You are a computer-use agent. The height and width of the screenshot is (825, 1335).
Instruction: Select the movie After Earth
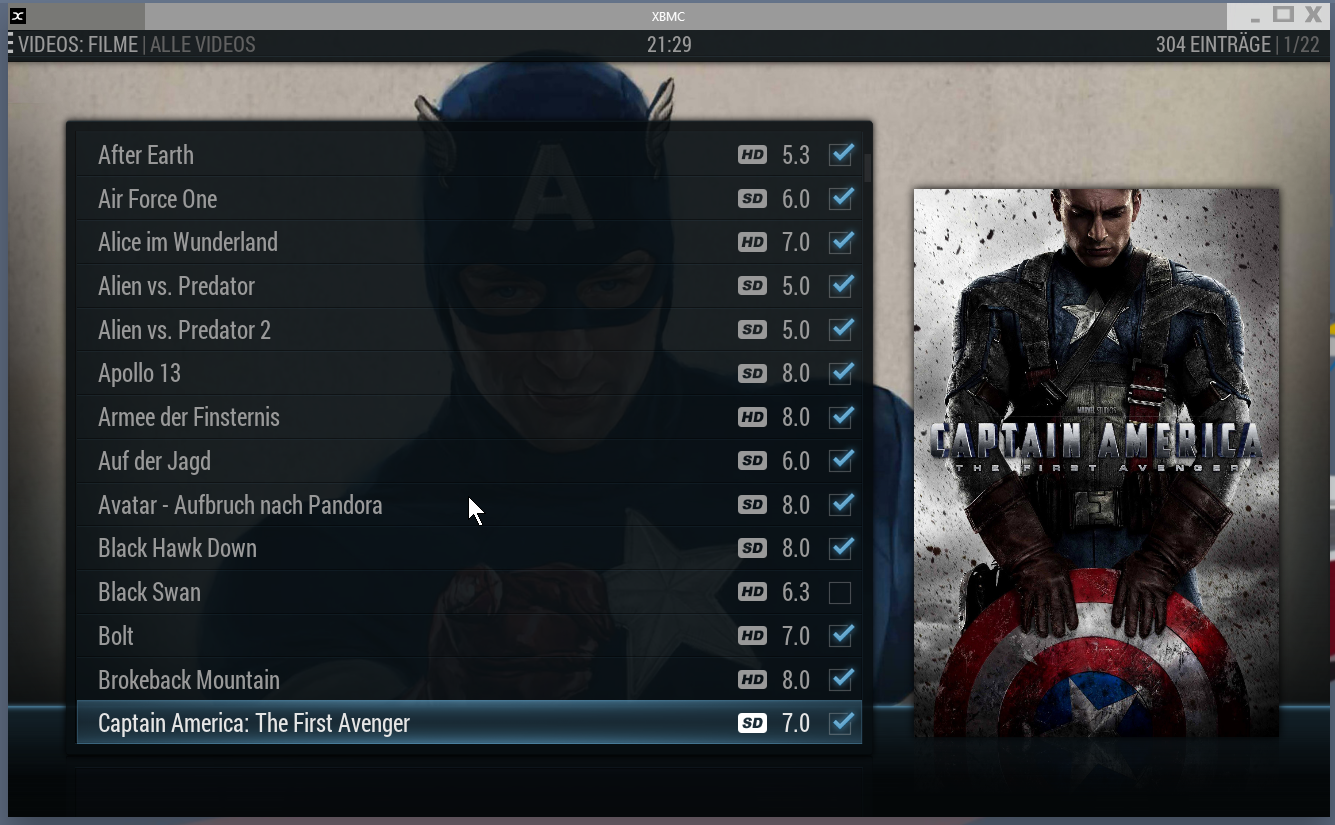469,155
